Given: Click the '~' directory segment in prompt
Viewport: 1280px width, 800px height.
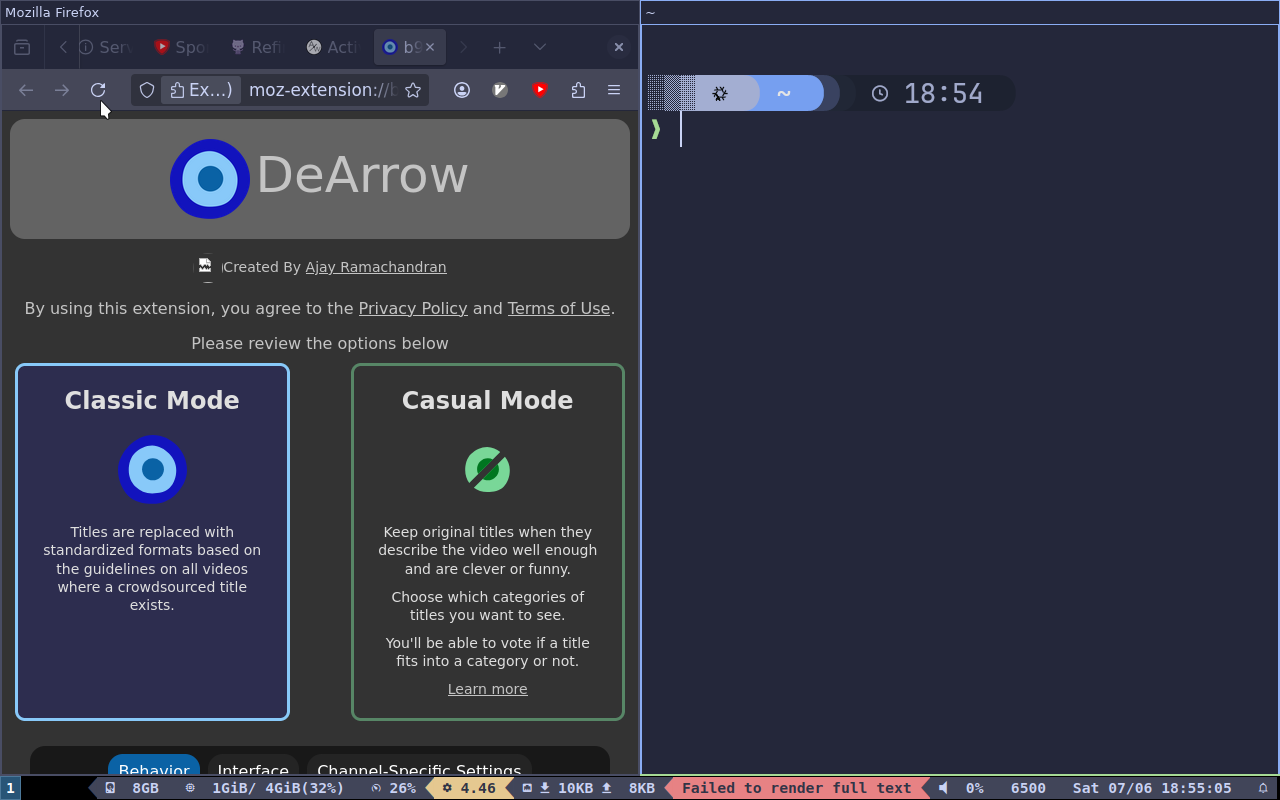Looking at the screenshot, I should 784,93.
